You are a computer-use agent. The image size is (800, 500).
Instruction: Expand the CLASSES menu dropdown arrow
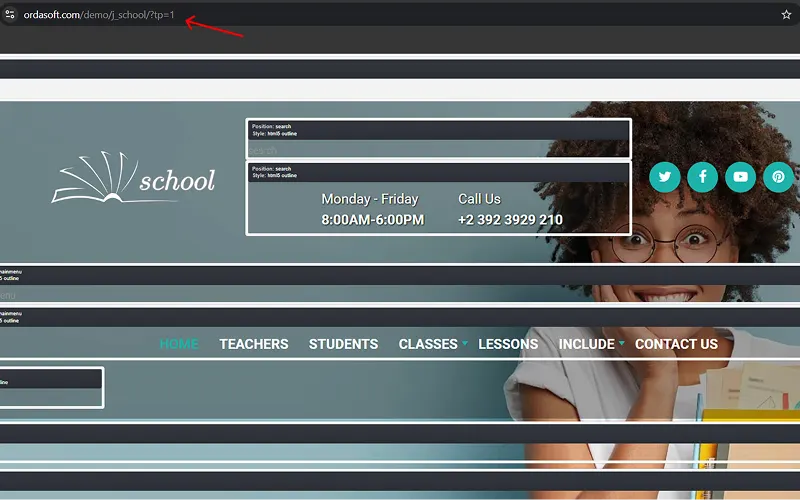coord(465,343)
